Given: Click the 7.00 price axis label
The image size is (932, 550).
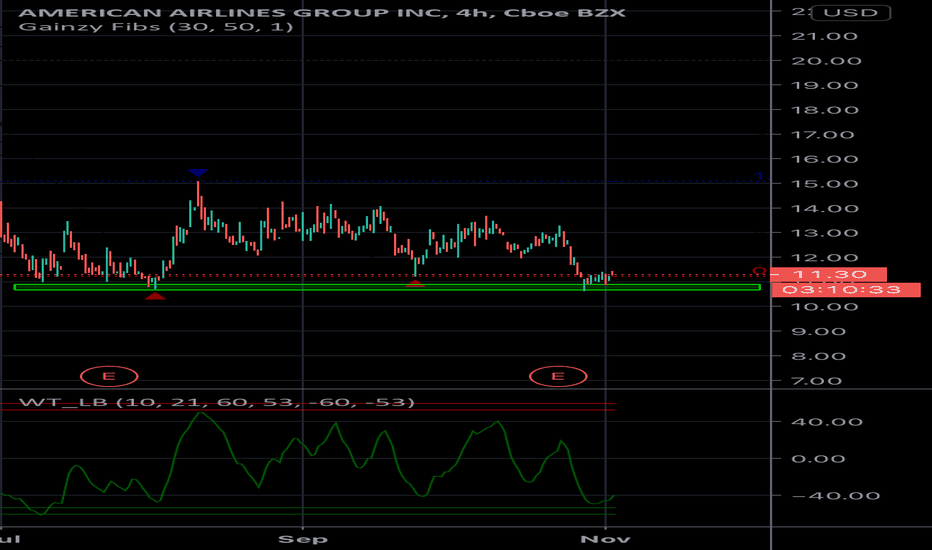Looking at the screenshot, I should point(817,381).
